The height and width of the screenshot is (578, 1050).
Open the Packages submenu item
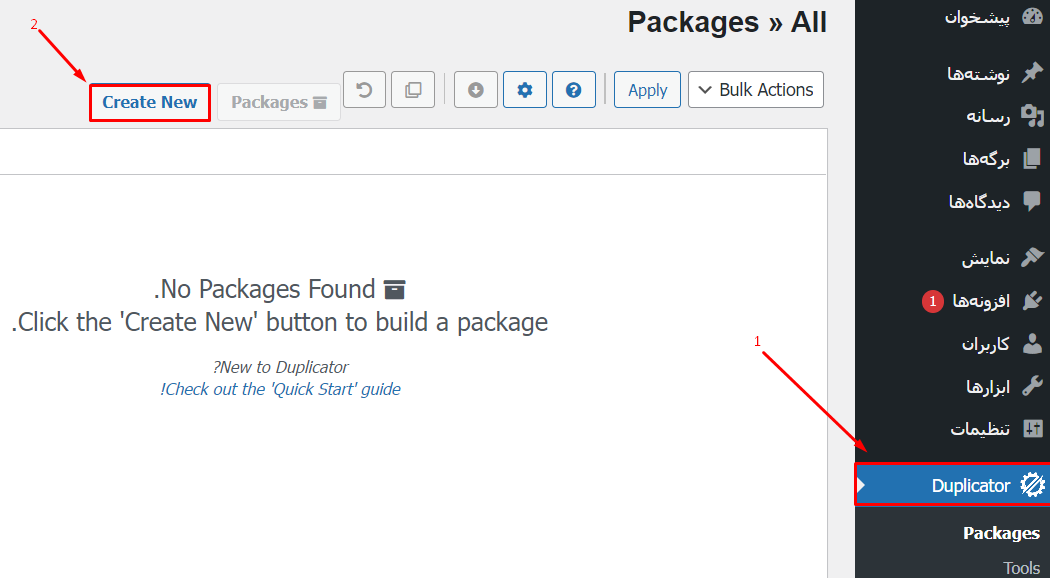coord(1001,533)
